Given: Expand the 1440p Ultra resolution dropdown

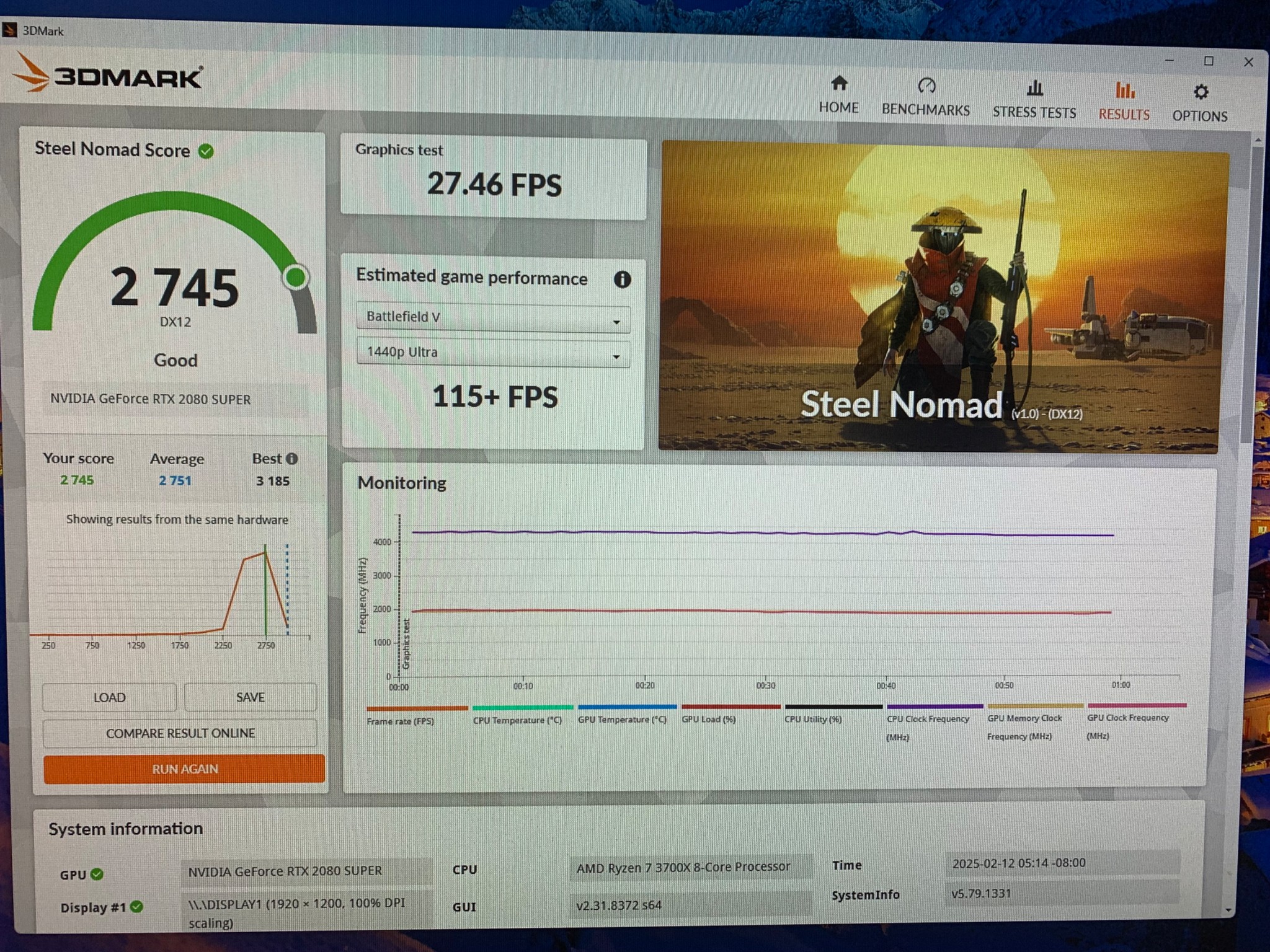Looking at the screenshot, I should click(493, 353).
